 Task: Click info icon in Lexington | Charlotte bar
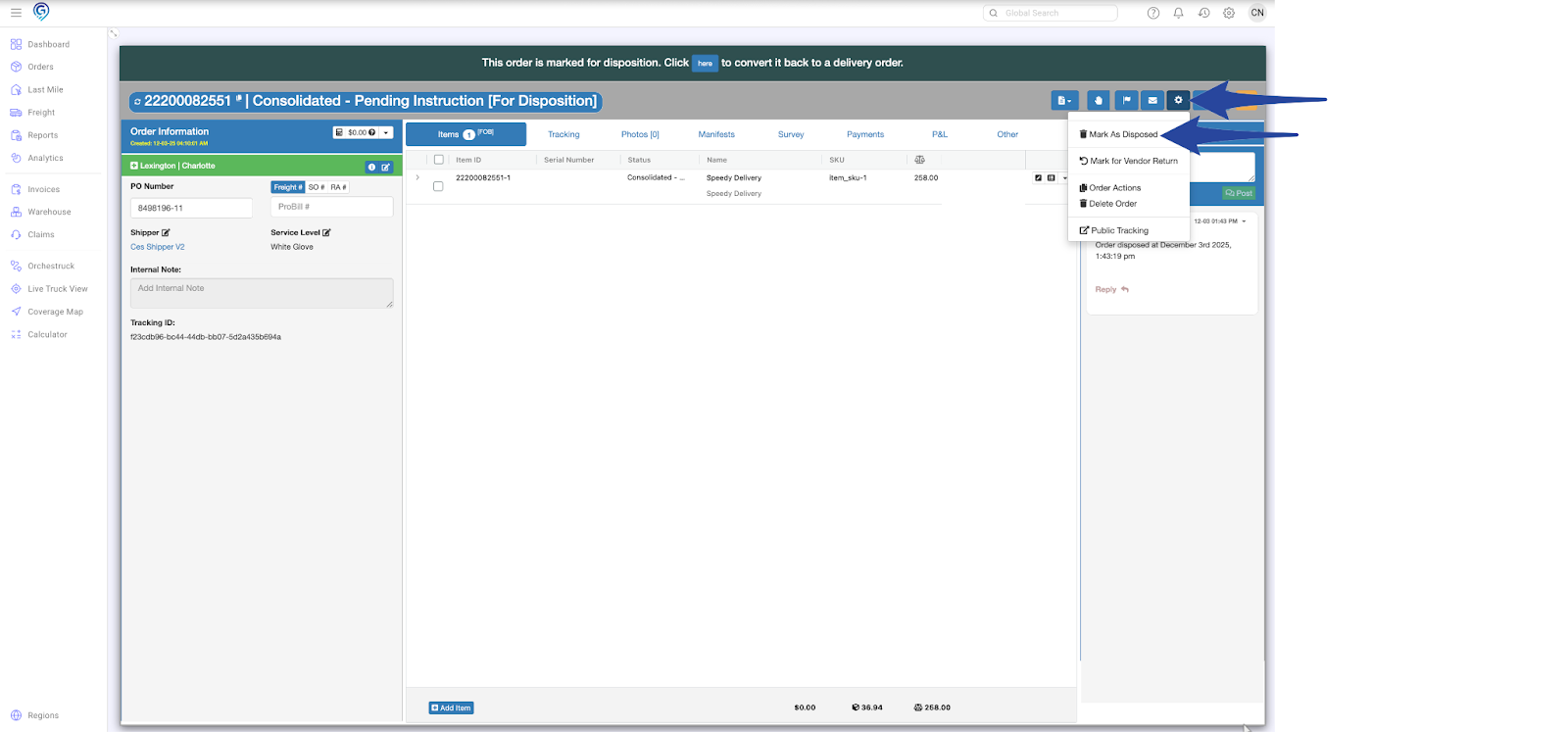371,167
